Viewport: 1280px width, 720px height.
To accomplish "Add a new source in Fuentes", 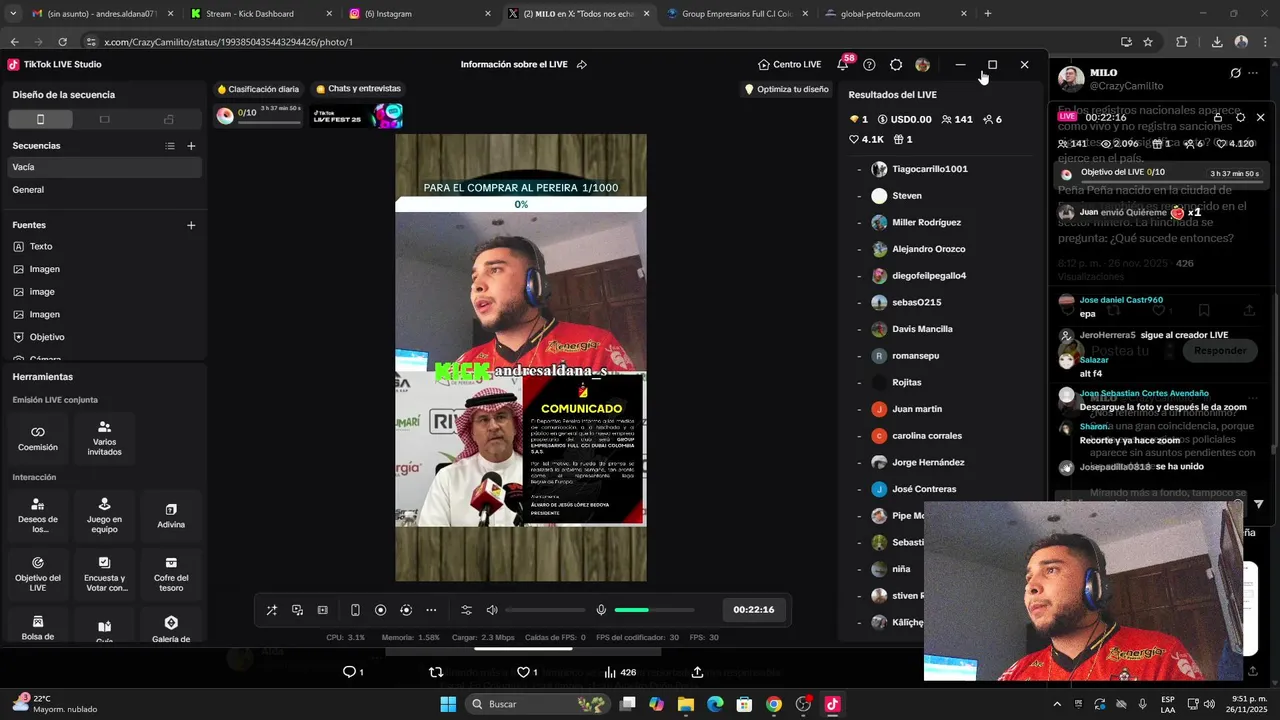I will (x=191, y=225).
